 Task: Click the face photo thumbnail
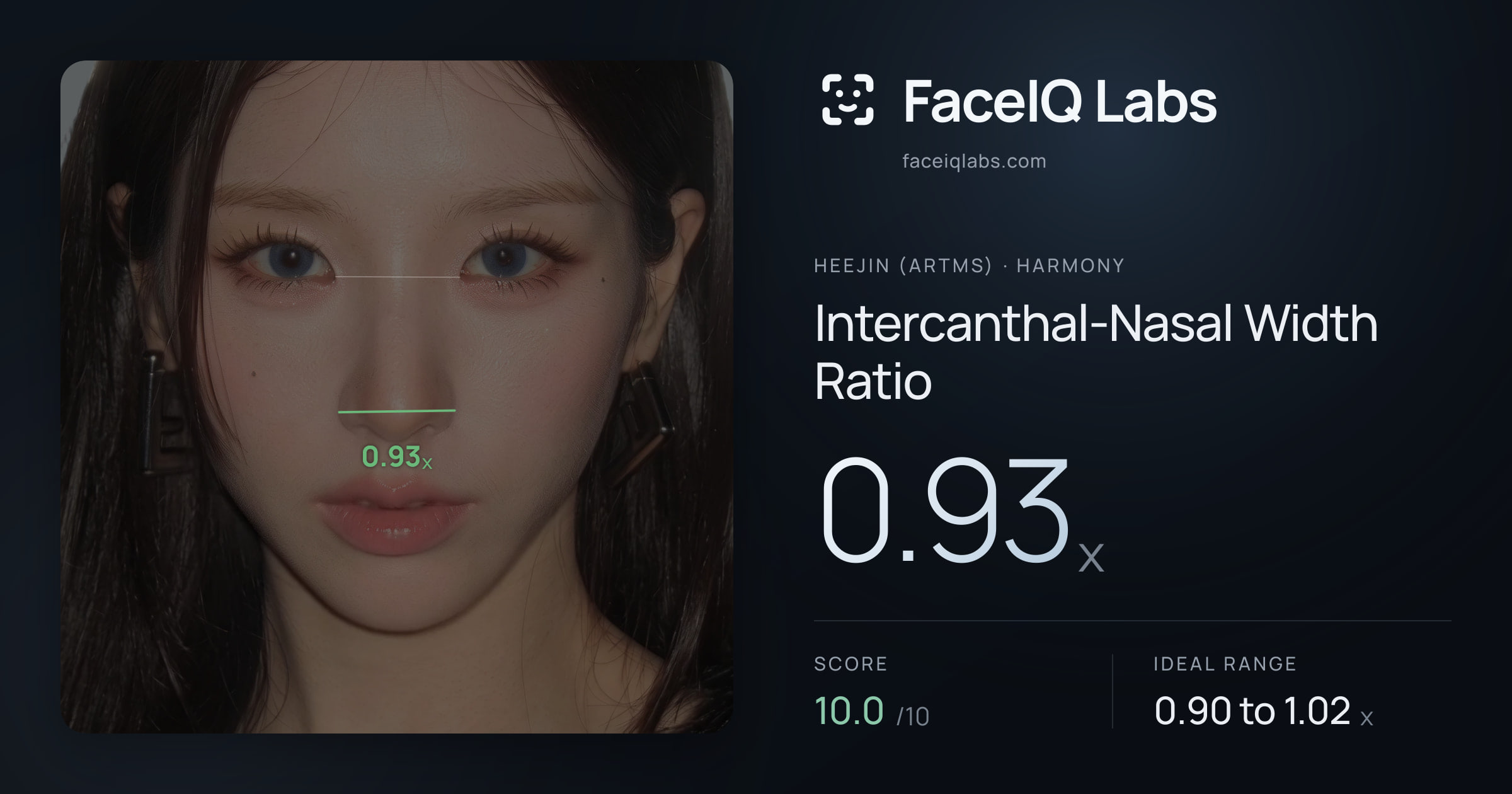(x=397, y=396)
